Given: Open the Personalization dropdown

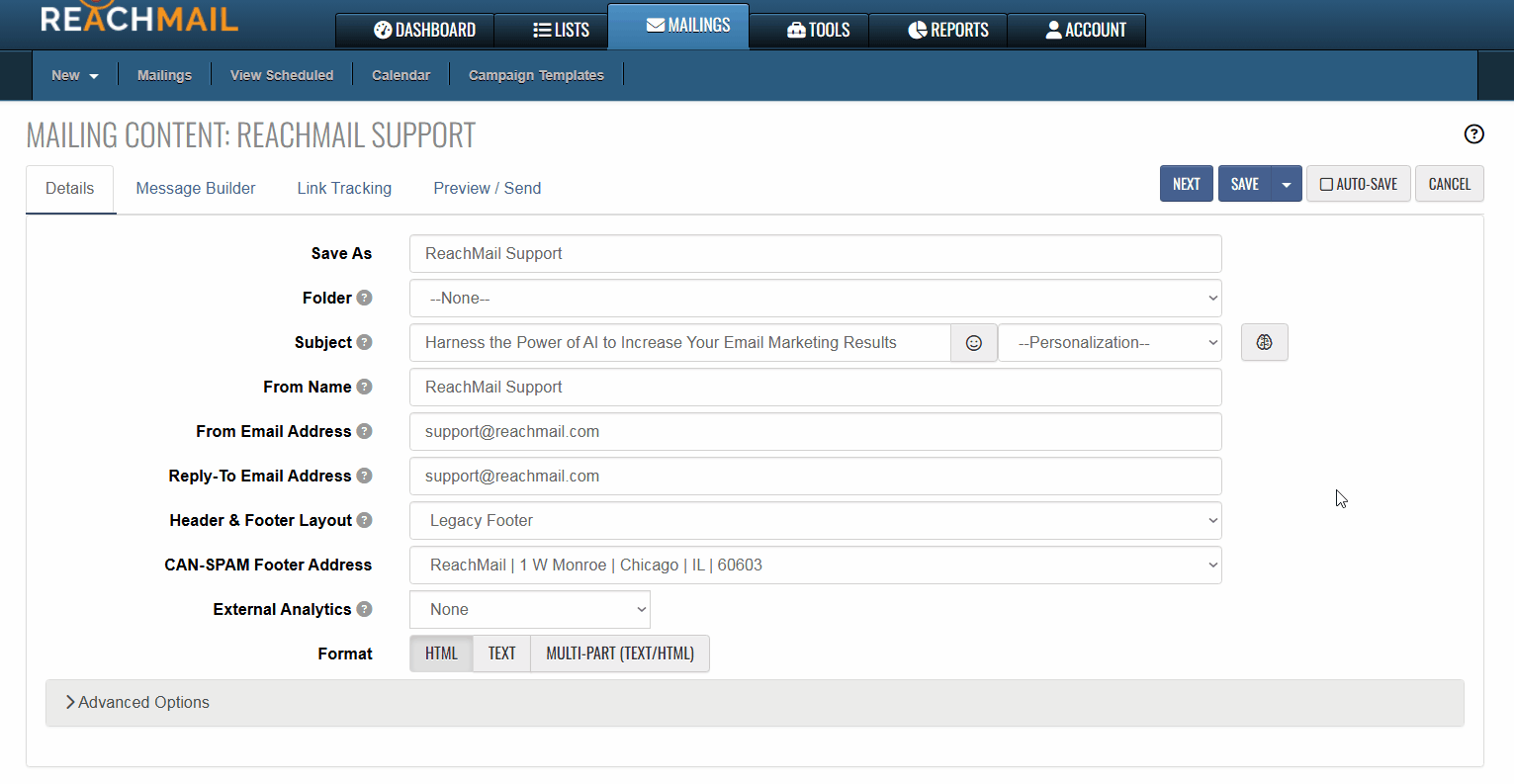Looking at the screenshot, I should [1111, 343].
